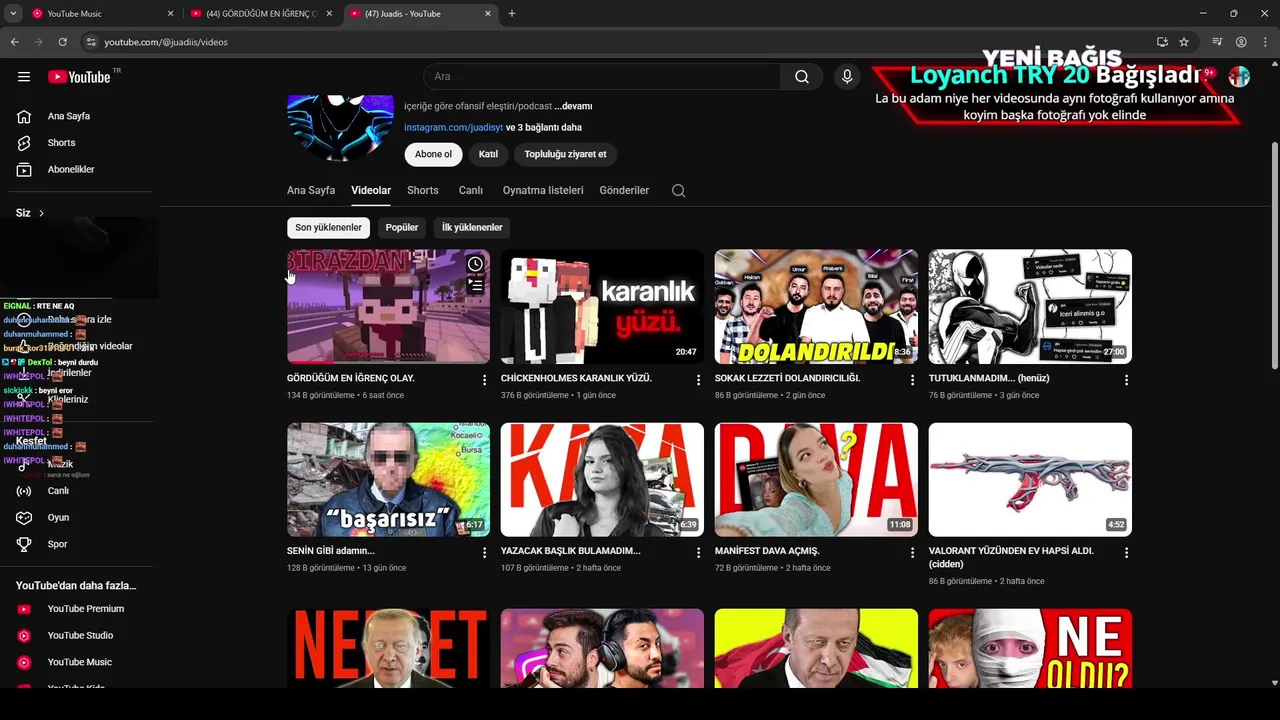This screenshot has width=1280, height=720.
Task: Close the Juadis YouTube browser tab
Action: [x=488, y=14]
